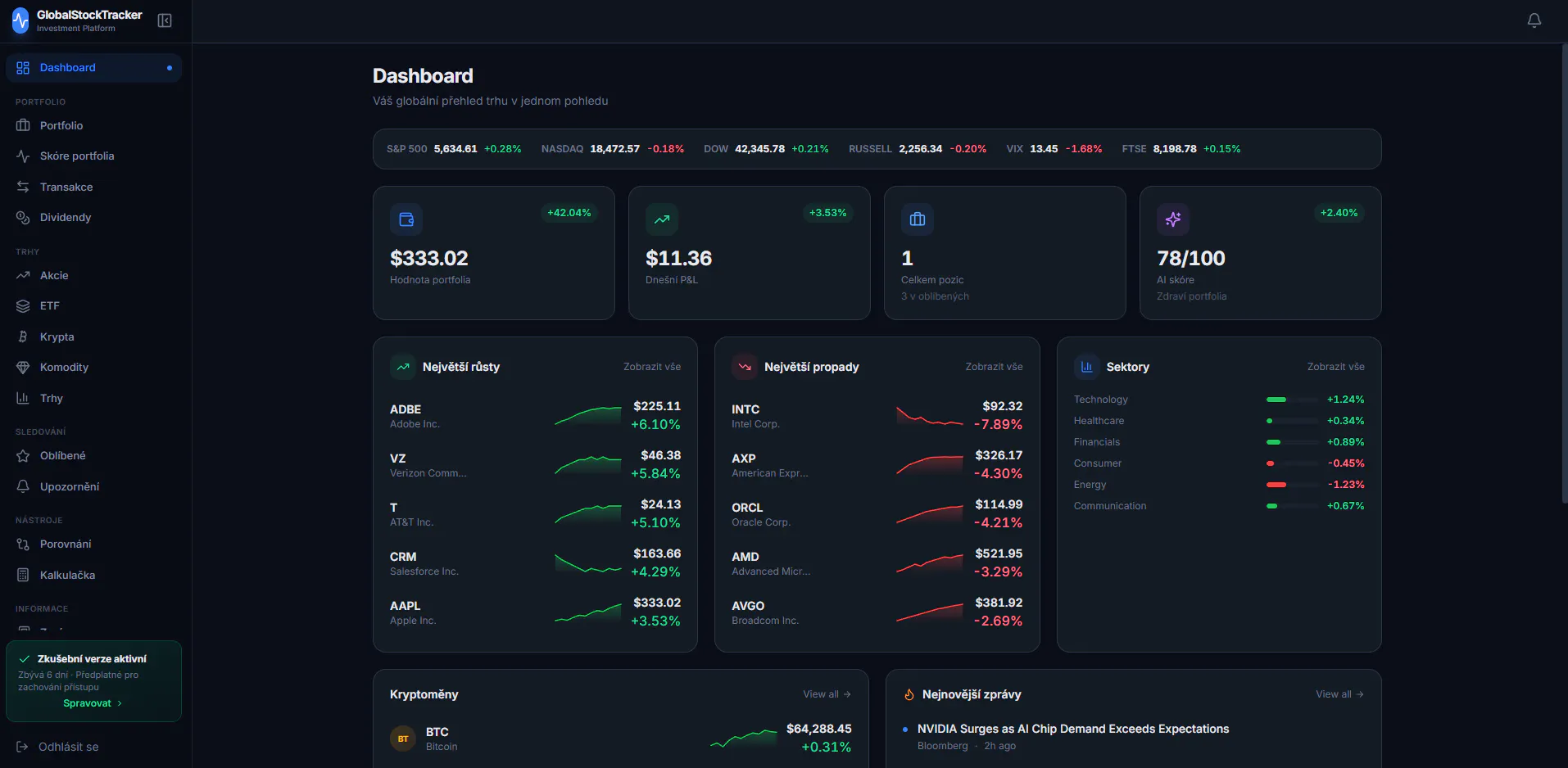
Task: Log out via Odhlásit se
Action: (93, 747)
